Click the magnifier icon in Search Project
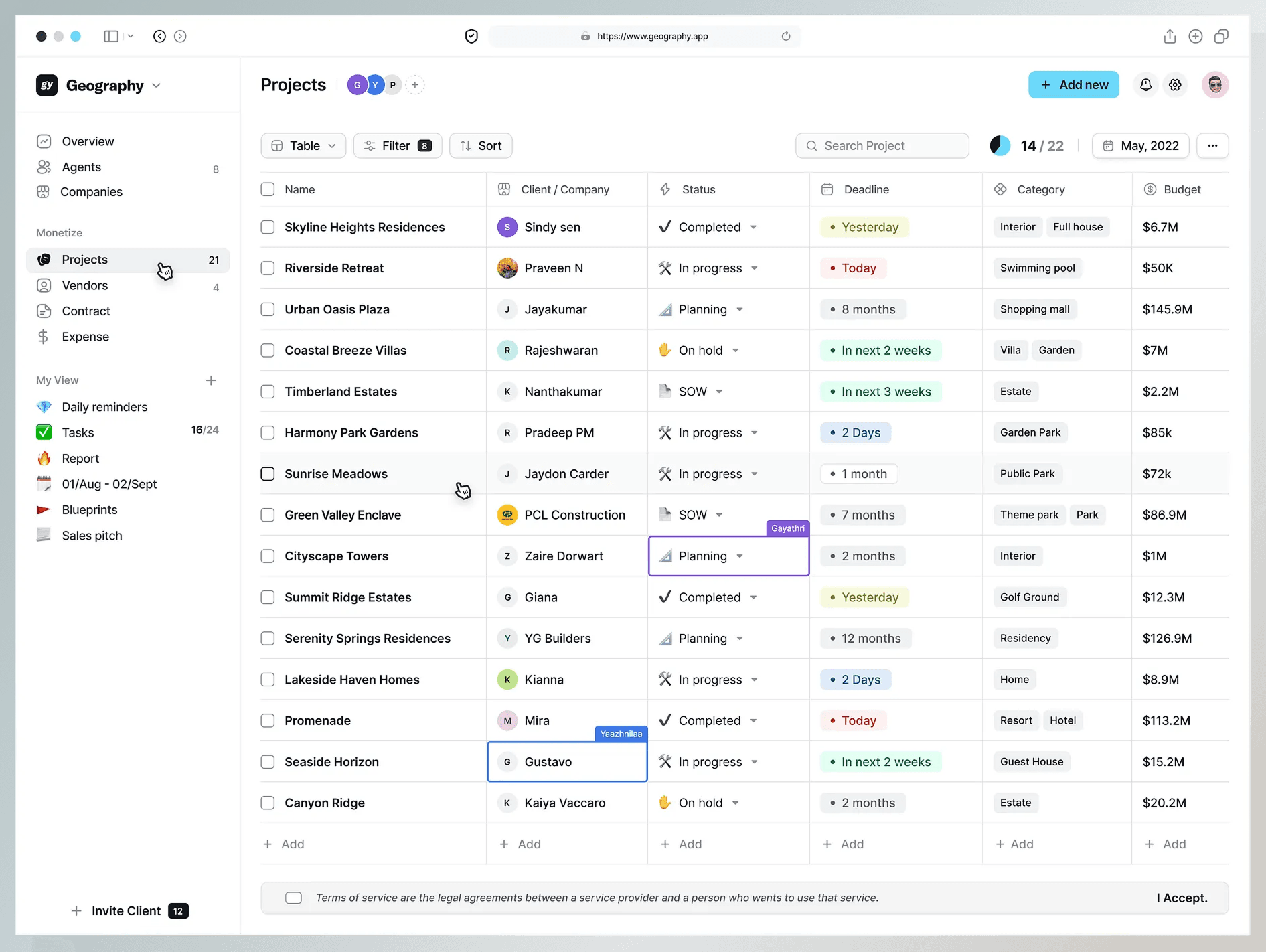 [x=811, y=145]
